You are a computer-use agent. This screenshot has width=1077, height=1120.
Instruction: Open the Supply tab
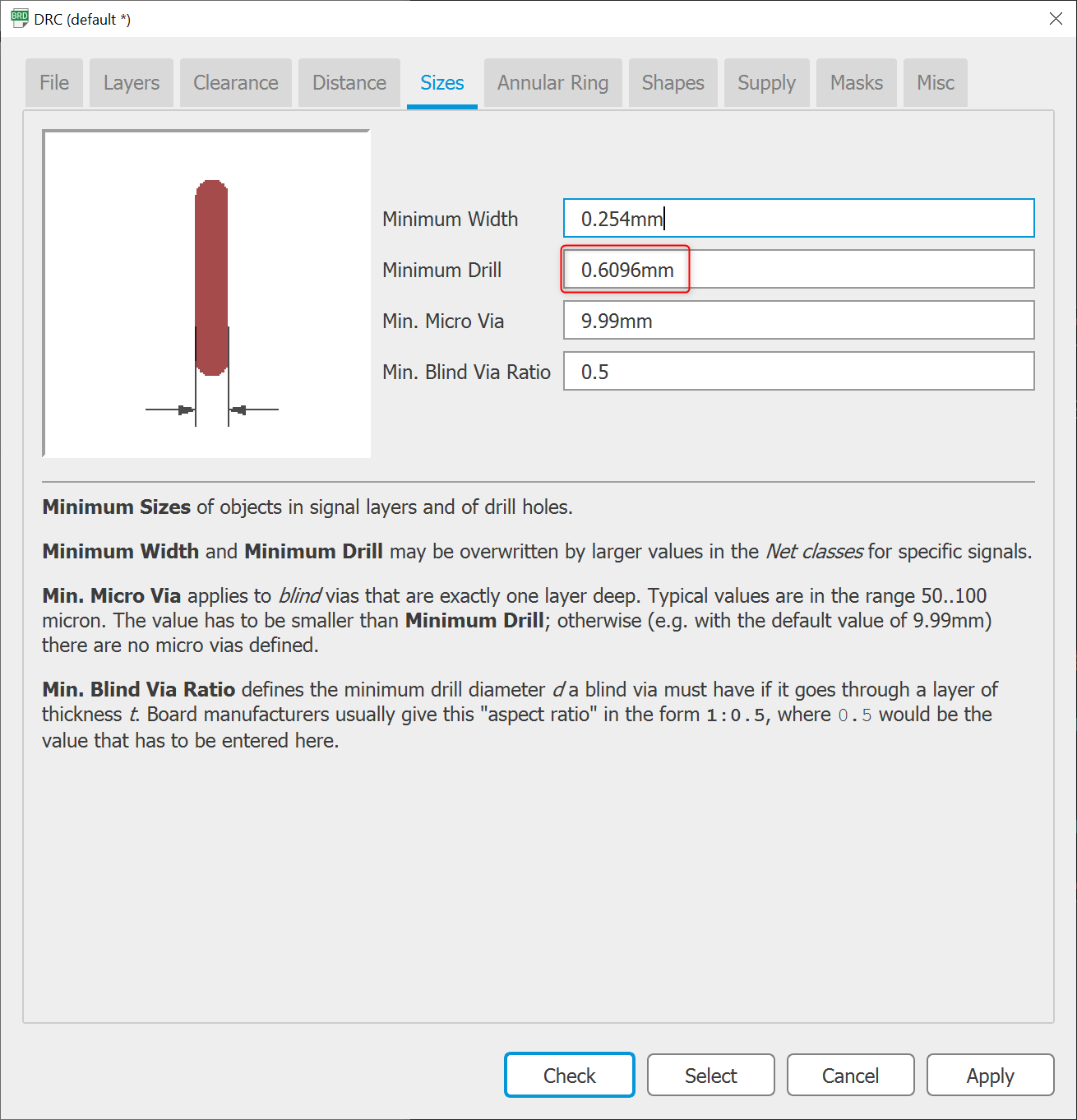click(766, 82)
